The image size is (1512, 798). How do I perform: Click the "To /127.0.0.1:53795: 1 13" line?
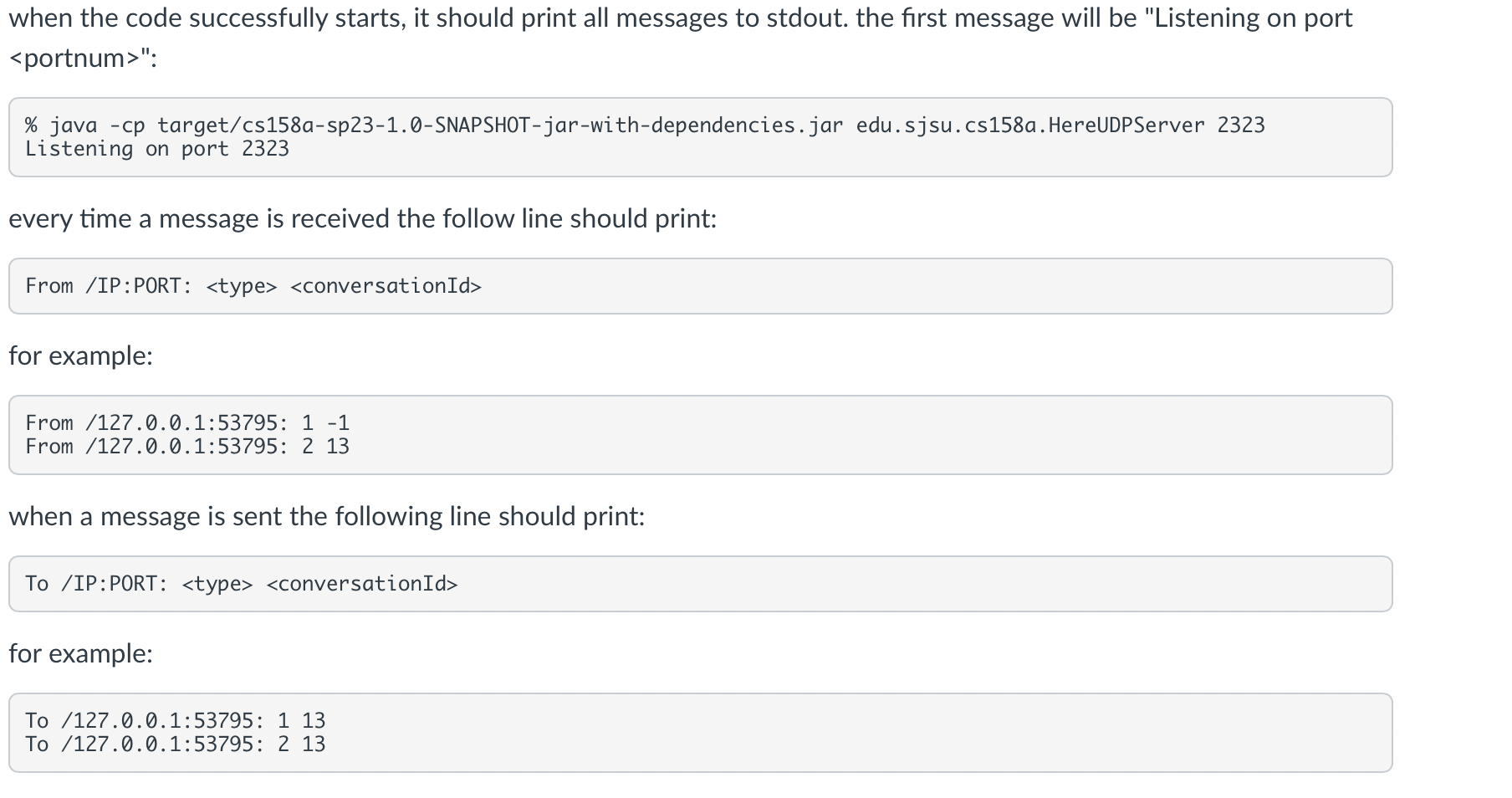click(x=175, y=721)
